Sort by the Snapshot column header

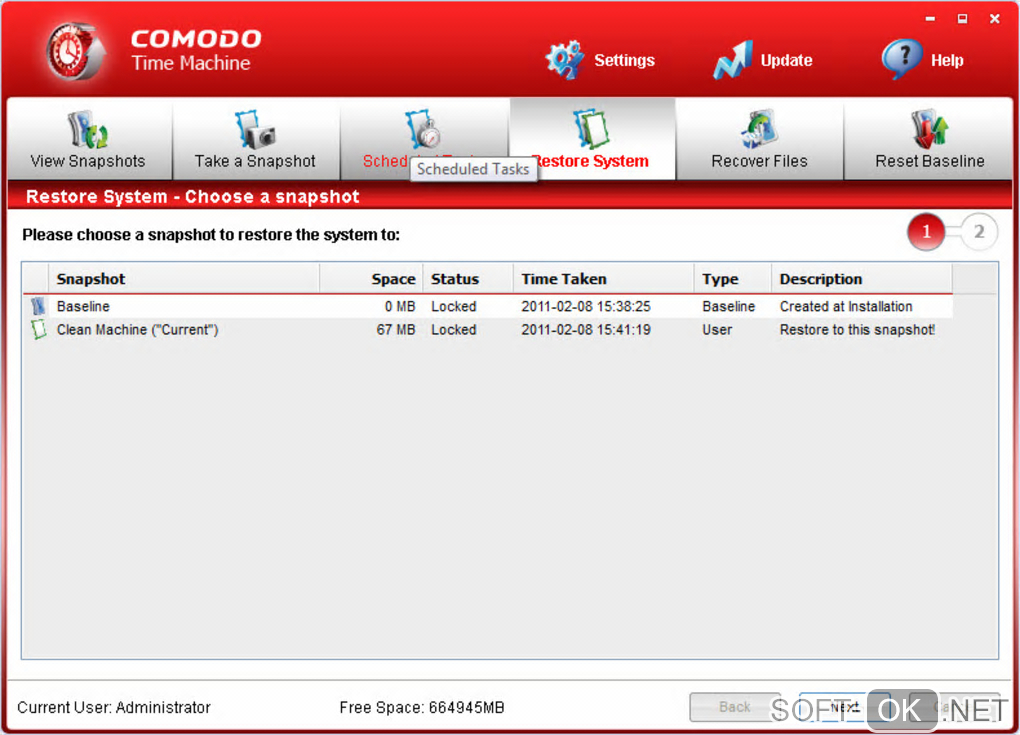pyautogui.click(x=184, y=279)
